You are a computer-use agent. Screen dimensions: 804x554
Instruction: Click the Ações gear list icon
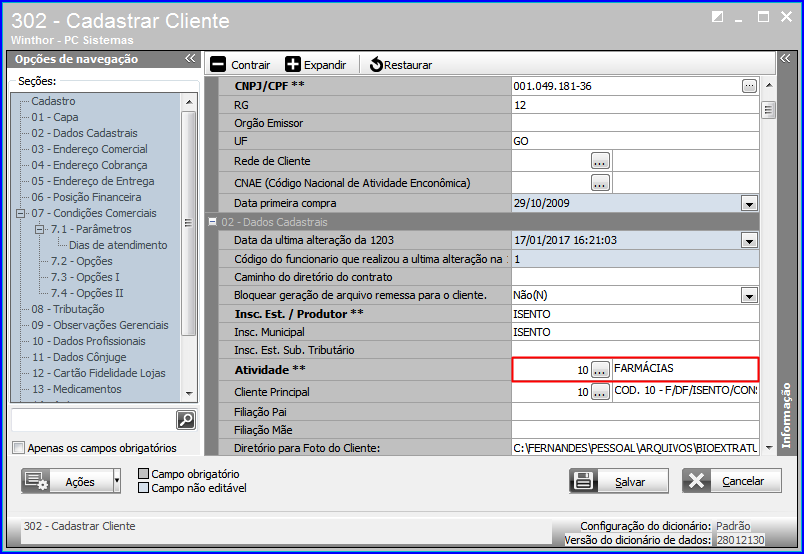pyautogui.click(x=36, y=481)
